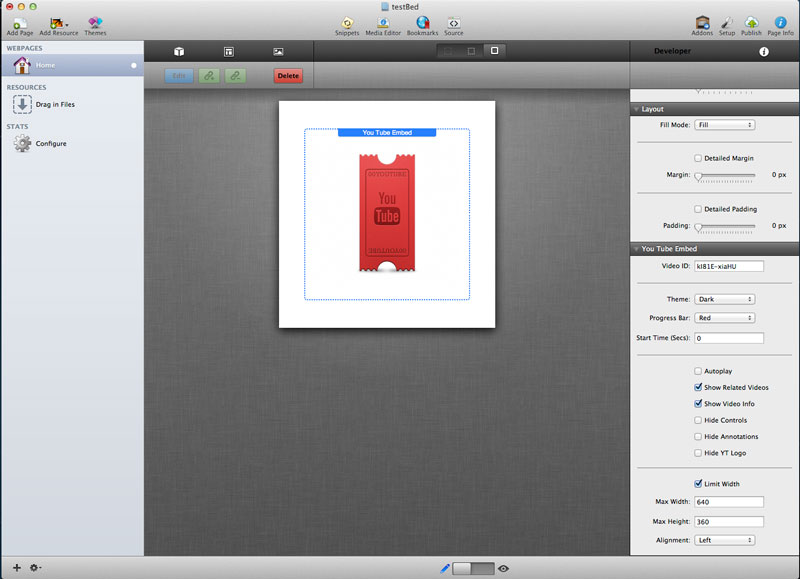800x579 pixels.
Task: Open the Addons manager
Action: pos(702,22)
